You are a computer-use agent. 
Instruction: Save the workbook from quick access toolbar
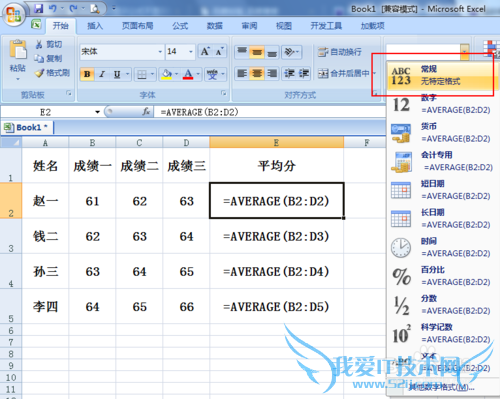click(38, 8)
